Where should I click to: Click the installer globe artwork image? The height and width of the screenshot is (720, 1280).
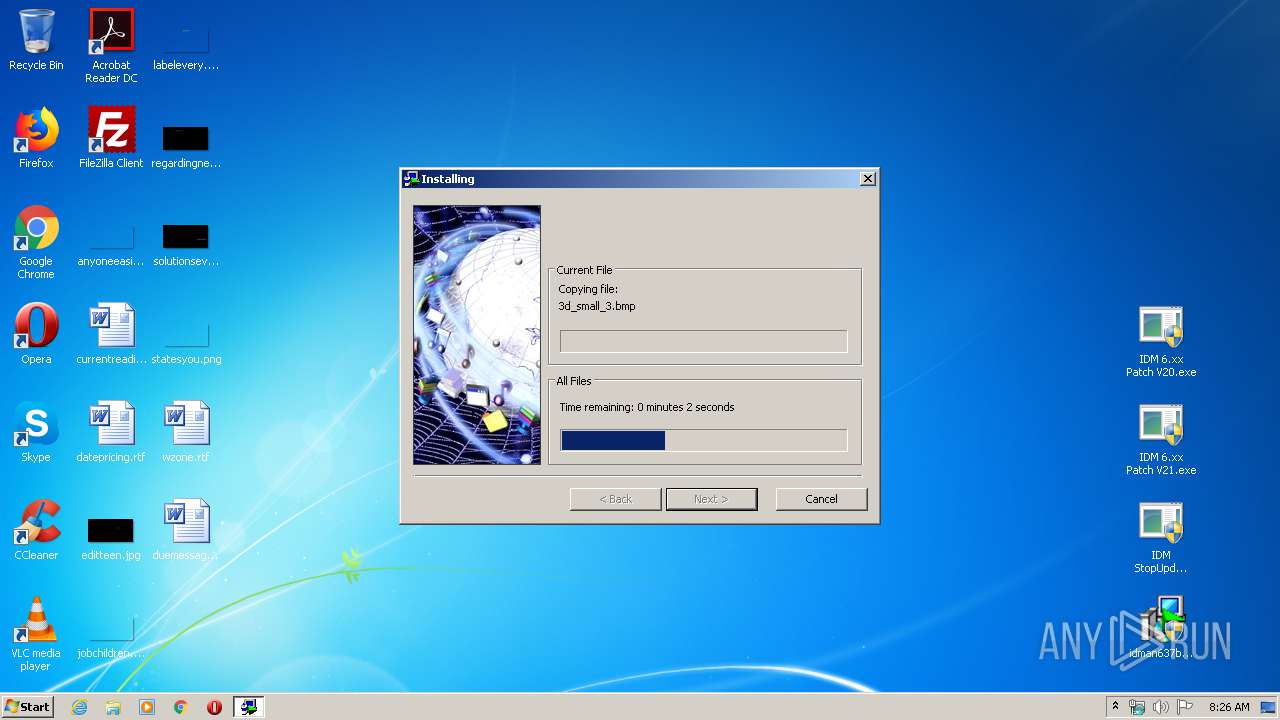[x=477, y=335]
